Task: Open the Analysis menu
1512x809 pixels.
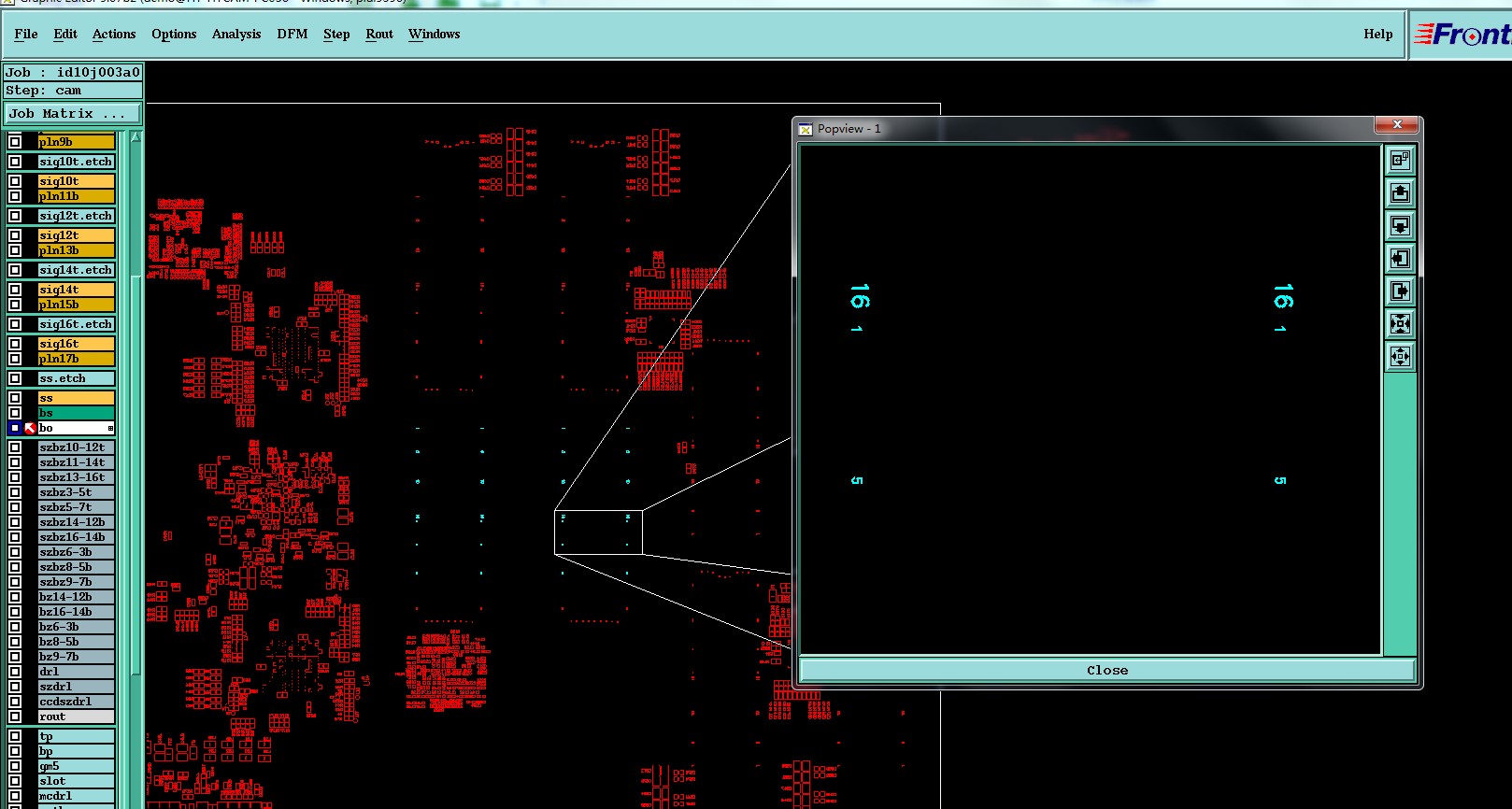Action: click(x=236, y=35)
